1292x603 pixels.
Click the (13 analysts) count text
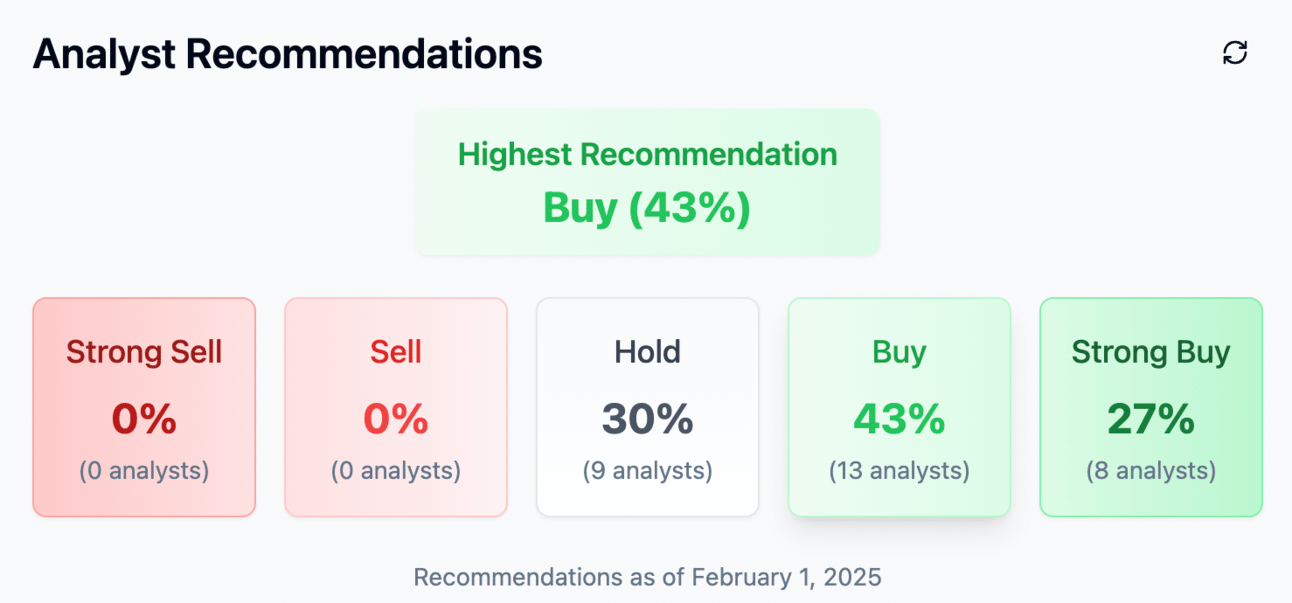click(x=899, y=471)
